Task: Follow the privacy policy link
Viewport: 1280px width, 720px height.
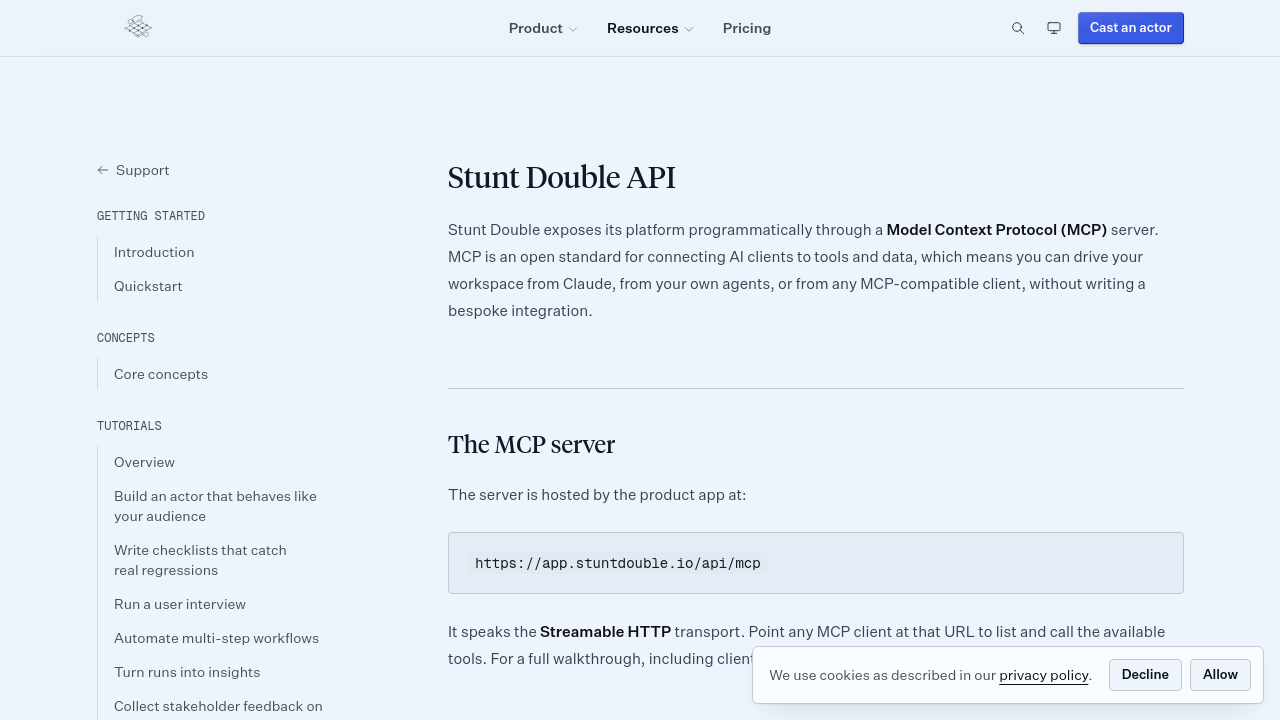Action: (1044, 675)
